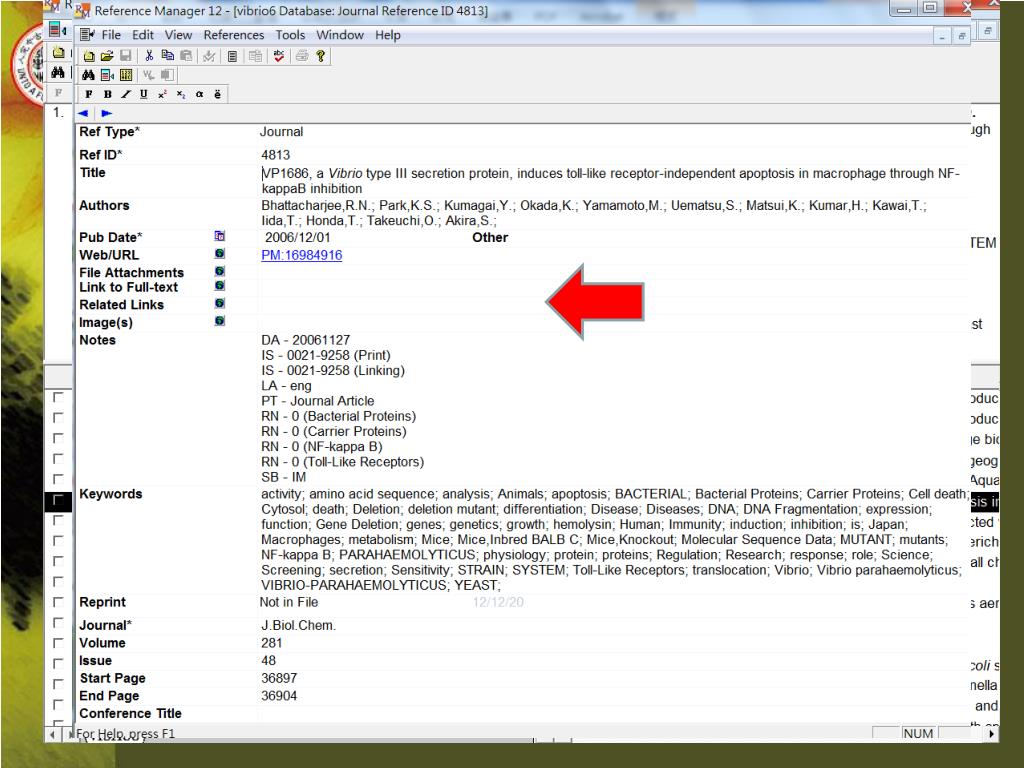The image size is (1024, 768).
Task: Click the plain font F icon
Action: [x=89, y=94]
